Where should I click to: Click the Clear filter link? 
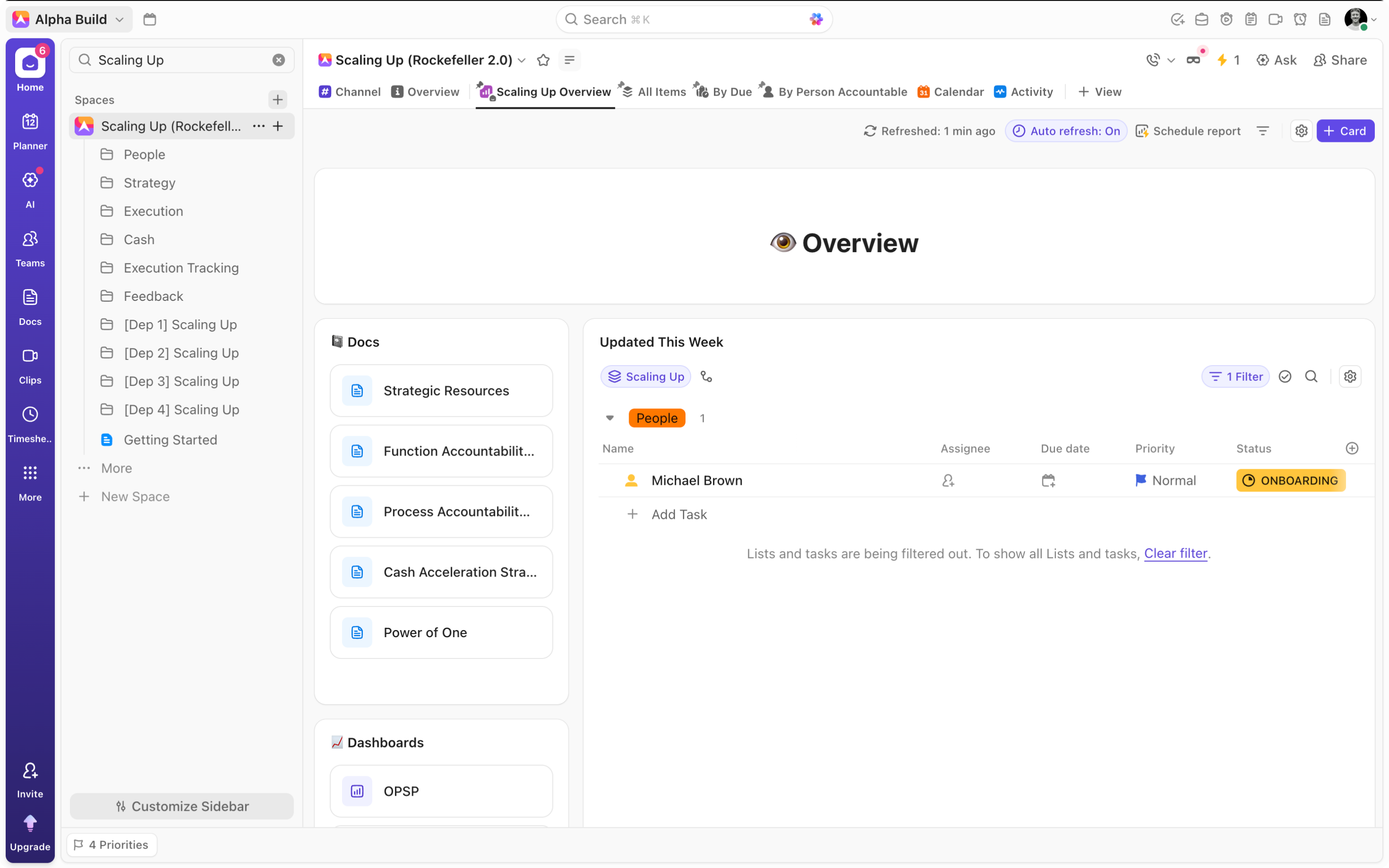pyautogui.click(x=1175, y=553)
